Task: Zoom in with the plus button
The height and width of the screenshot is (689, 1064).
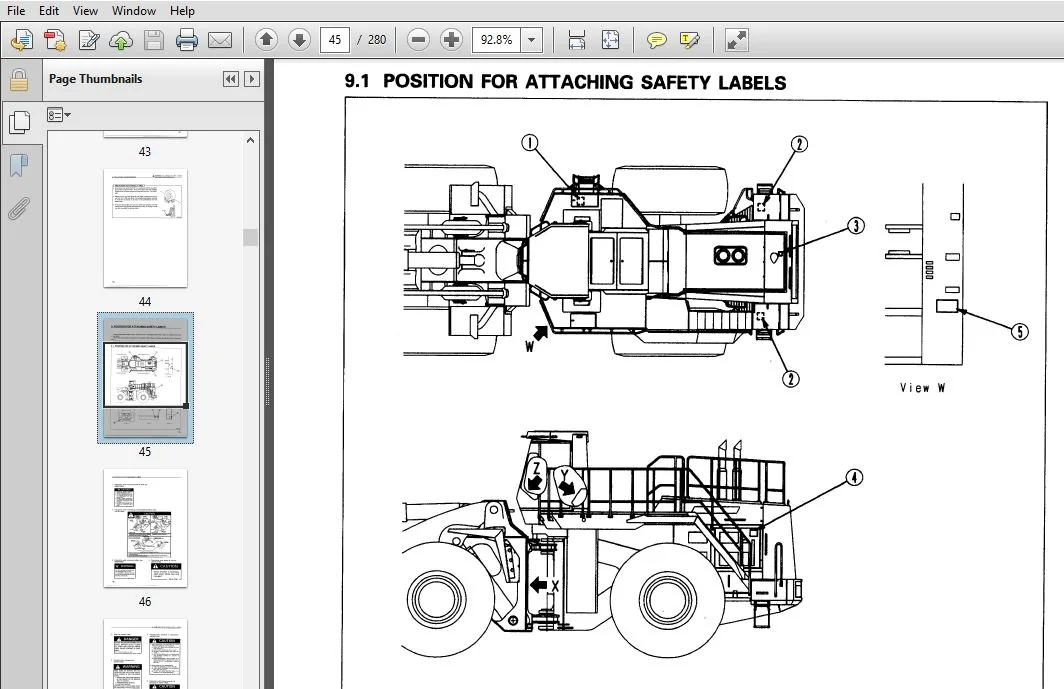Action: tap(451, 40)
